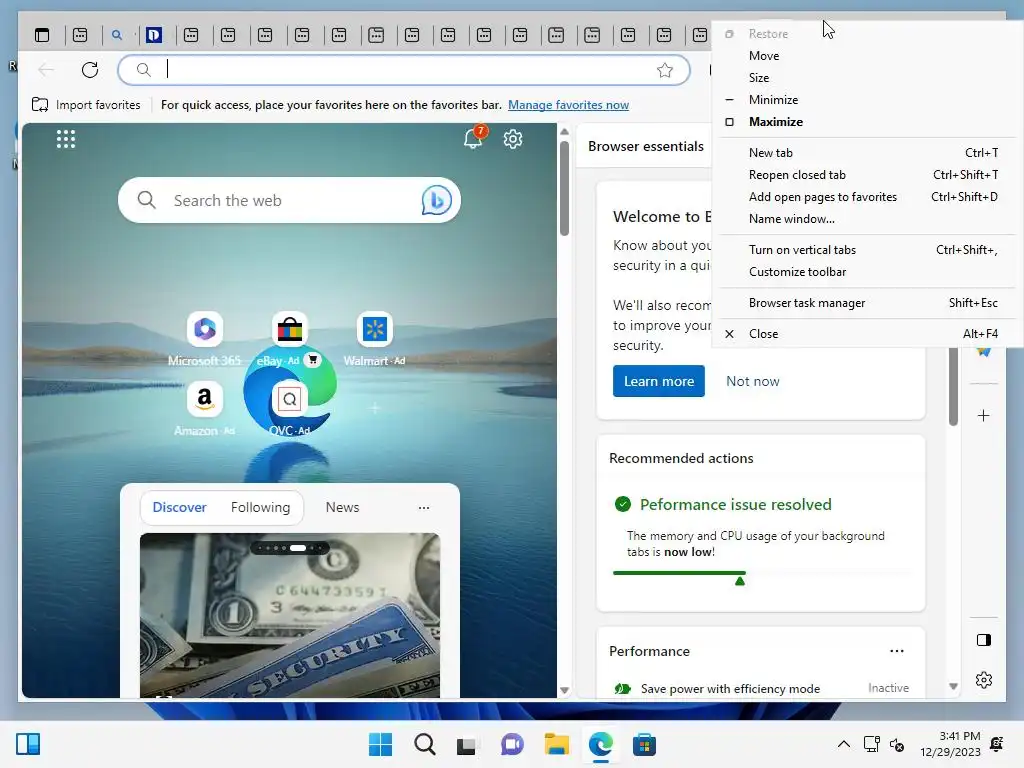Open the Social Security news thumbnail

289,615
